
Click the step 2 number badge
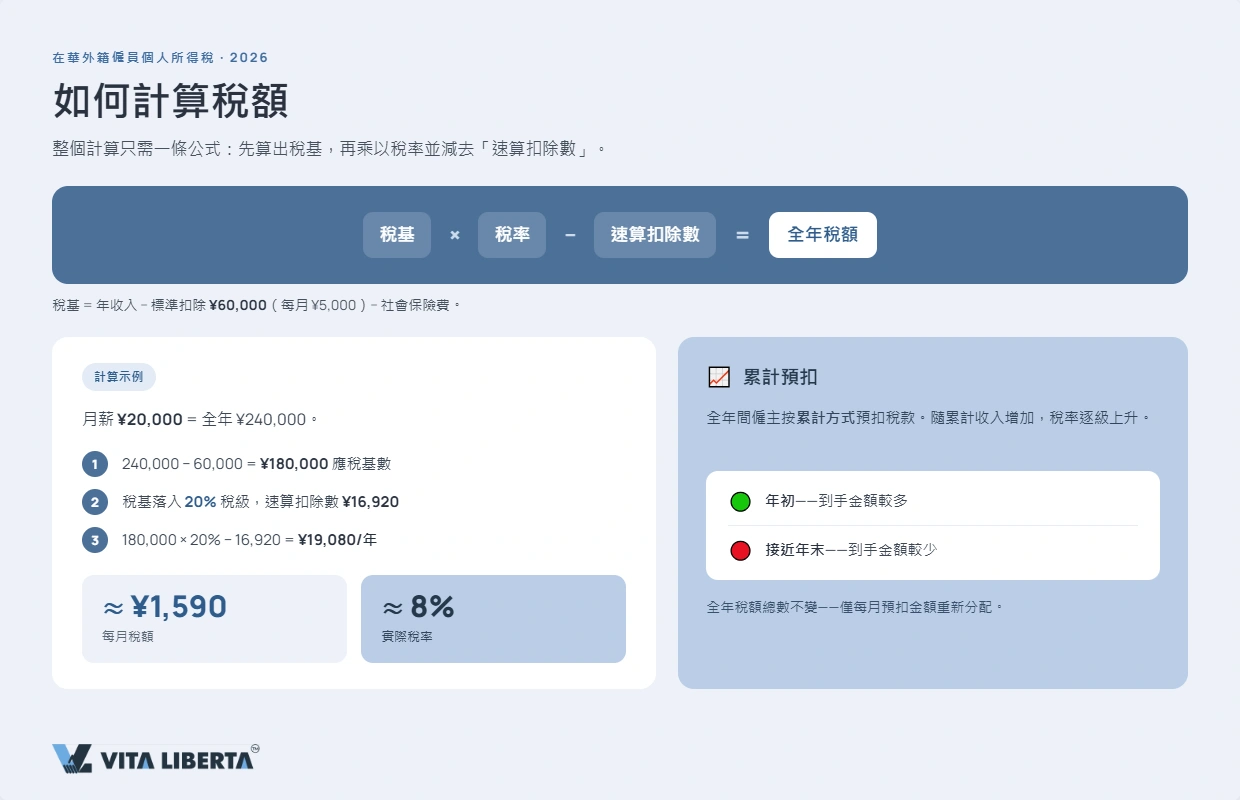[x=95, y=502]
